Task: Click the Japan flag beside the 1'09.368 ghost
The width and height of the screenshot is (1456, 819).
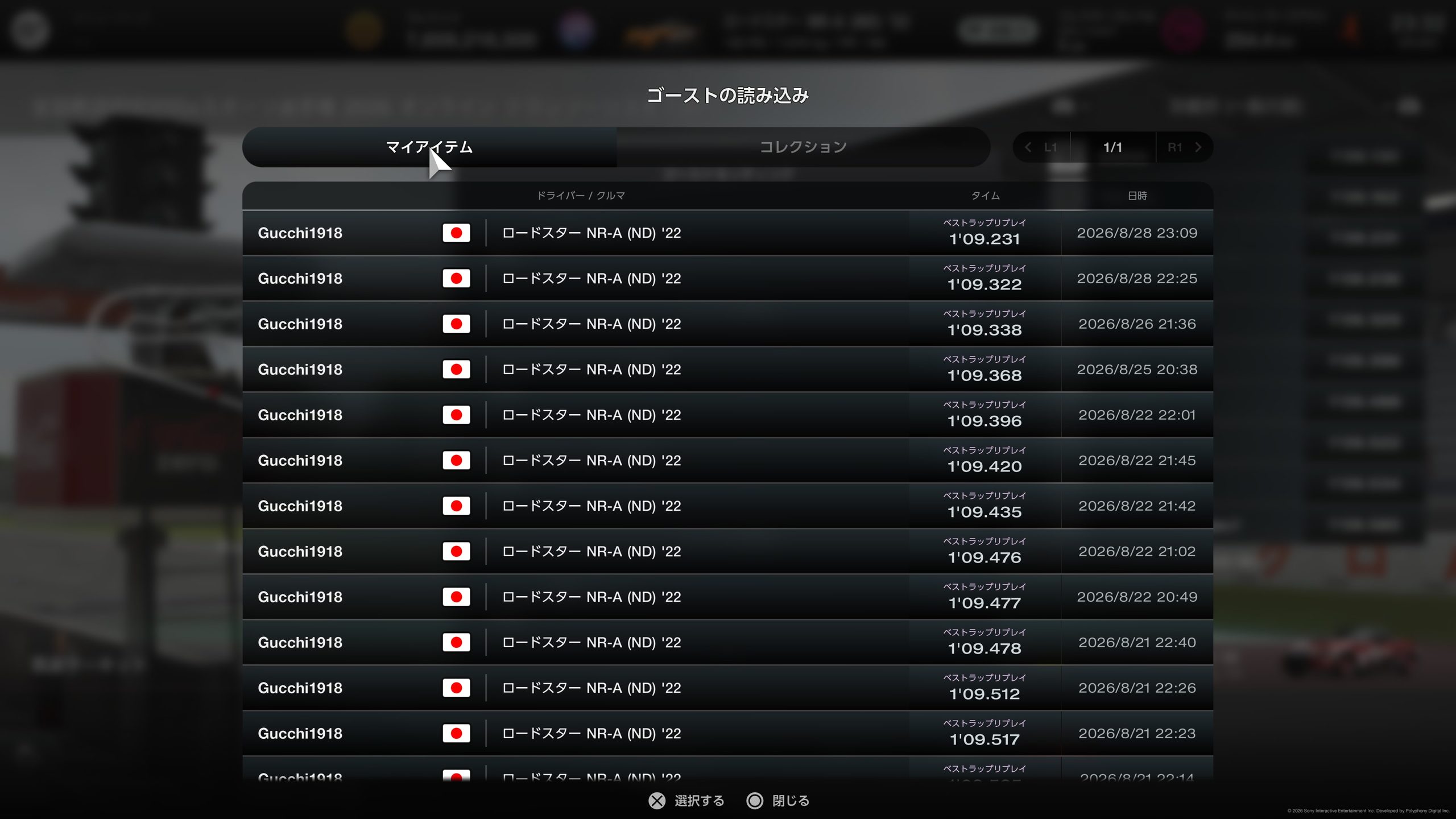Action: click(456, 369)
